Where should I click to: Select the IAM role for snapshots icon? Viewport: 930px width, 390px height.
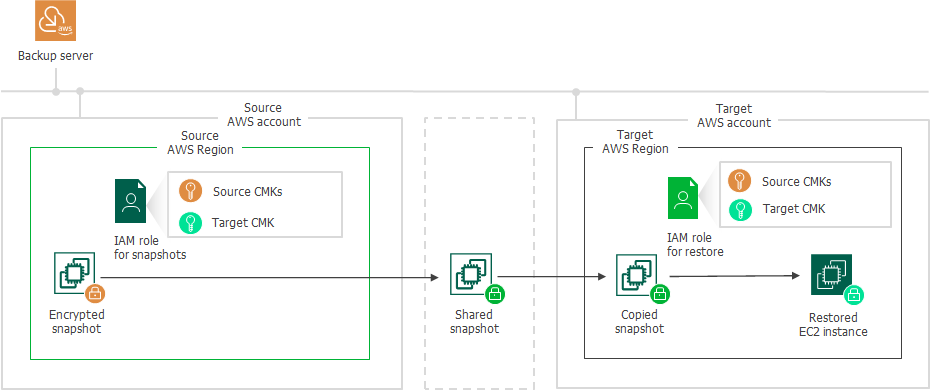(x=131, y=201)
